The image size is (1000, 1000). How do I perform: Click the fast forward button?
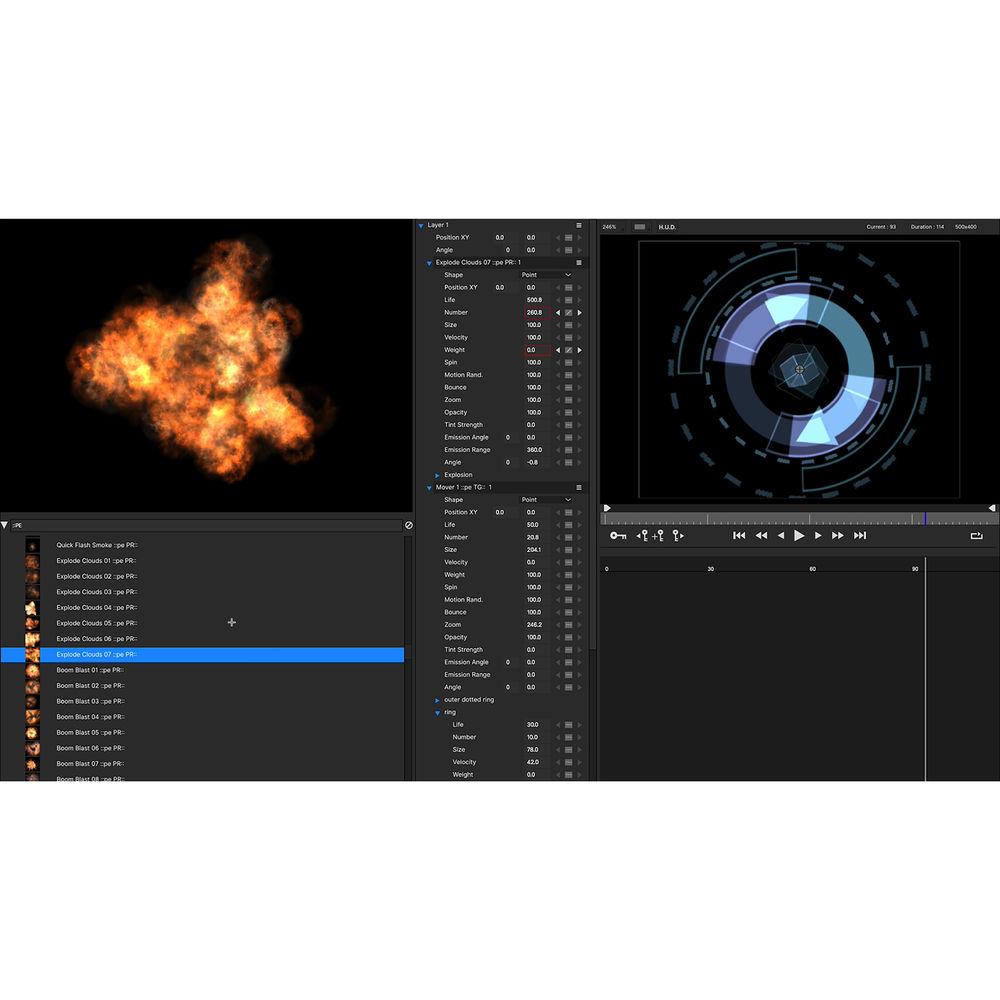(839, 535)
